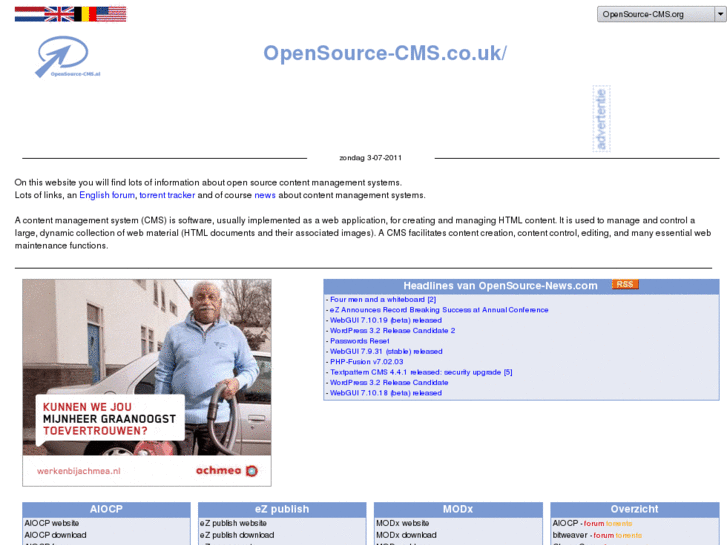
Task: Open the eZ publish download link
Action: (237, 535)
